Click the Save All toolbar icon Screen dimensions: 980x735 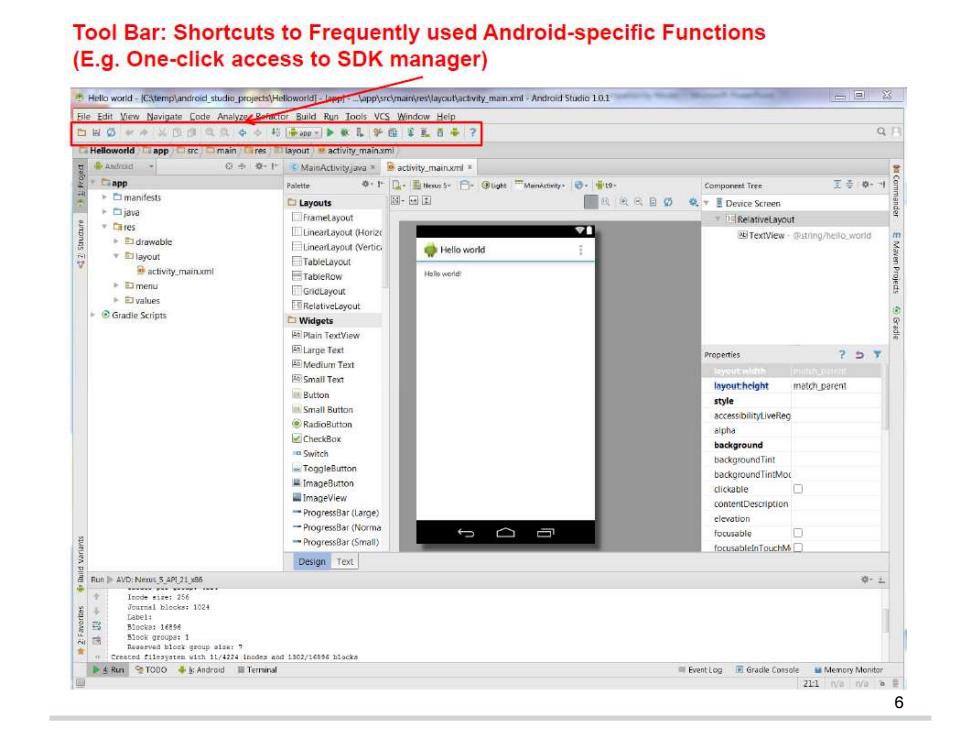96,132
